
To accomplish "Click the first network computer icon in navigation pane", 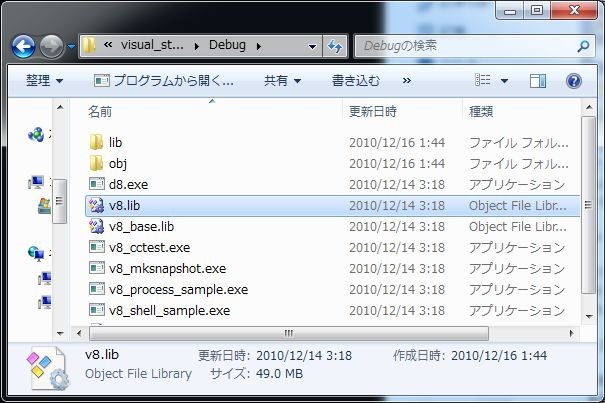I will [x=45, y=278].
